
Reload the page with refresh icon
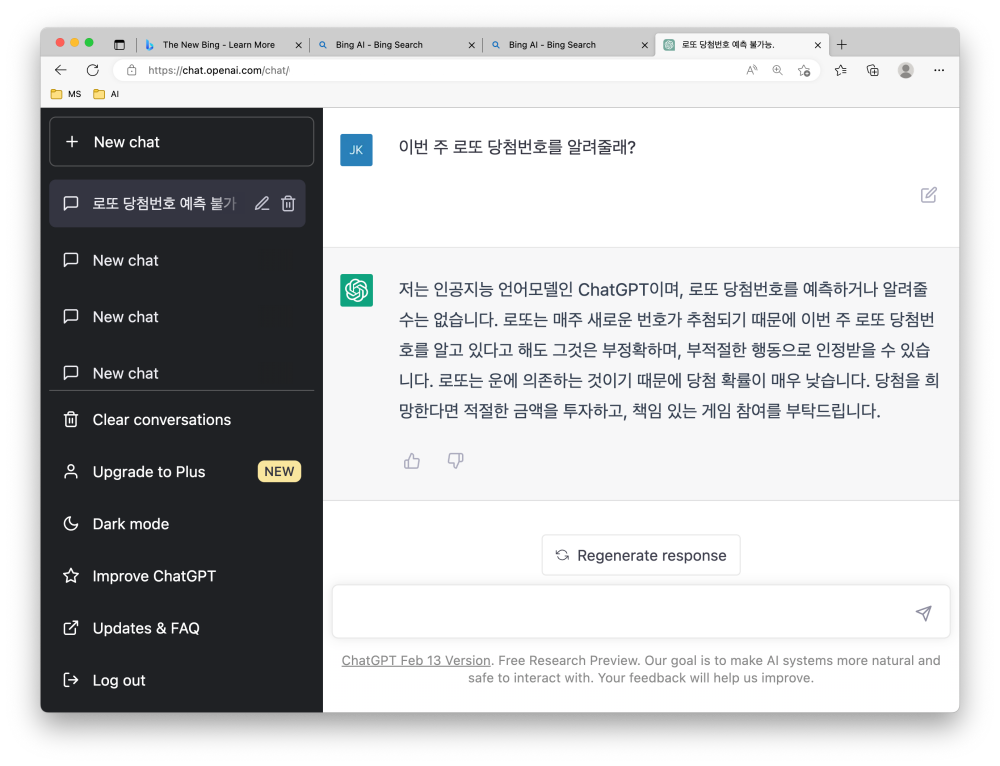coord(92,70)
